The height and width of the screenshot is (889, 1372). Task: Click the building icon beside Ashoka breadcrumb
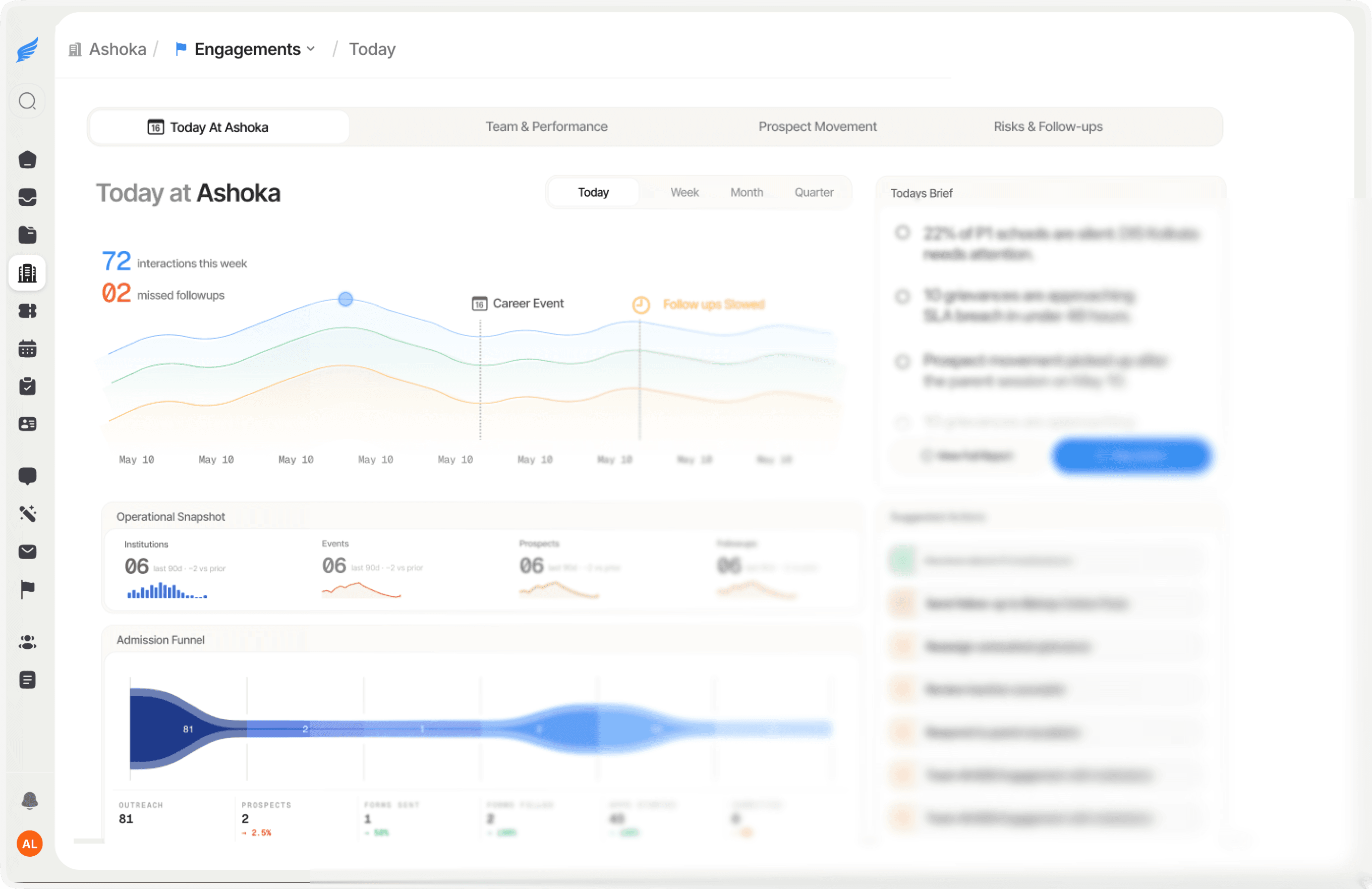(x=75, y=50)
